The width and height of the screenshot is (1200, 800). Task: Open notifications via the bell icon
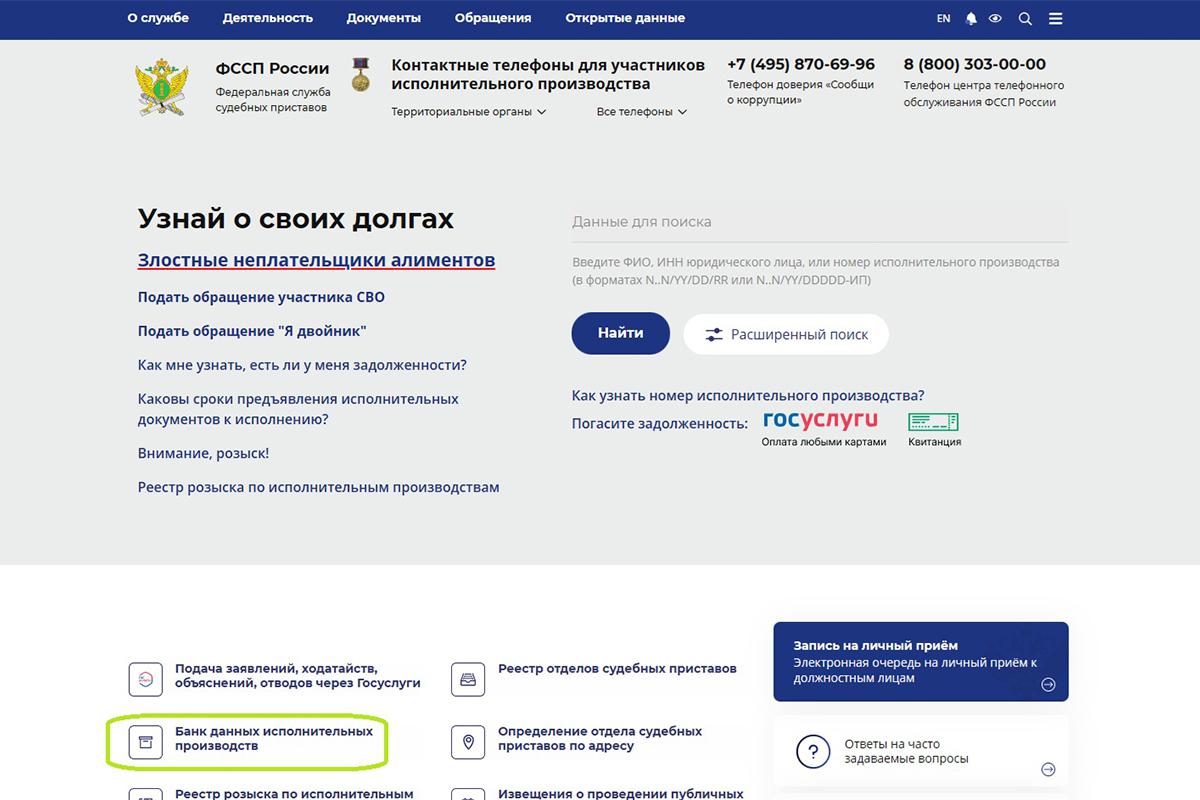(970, 18)
